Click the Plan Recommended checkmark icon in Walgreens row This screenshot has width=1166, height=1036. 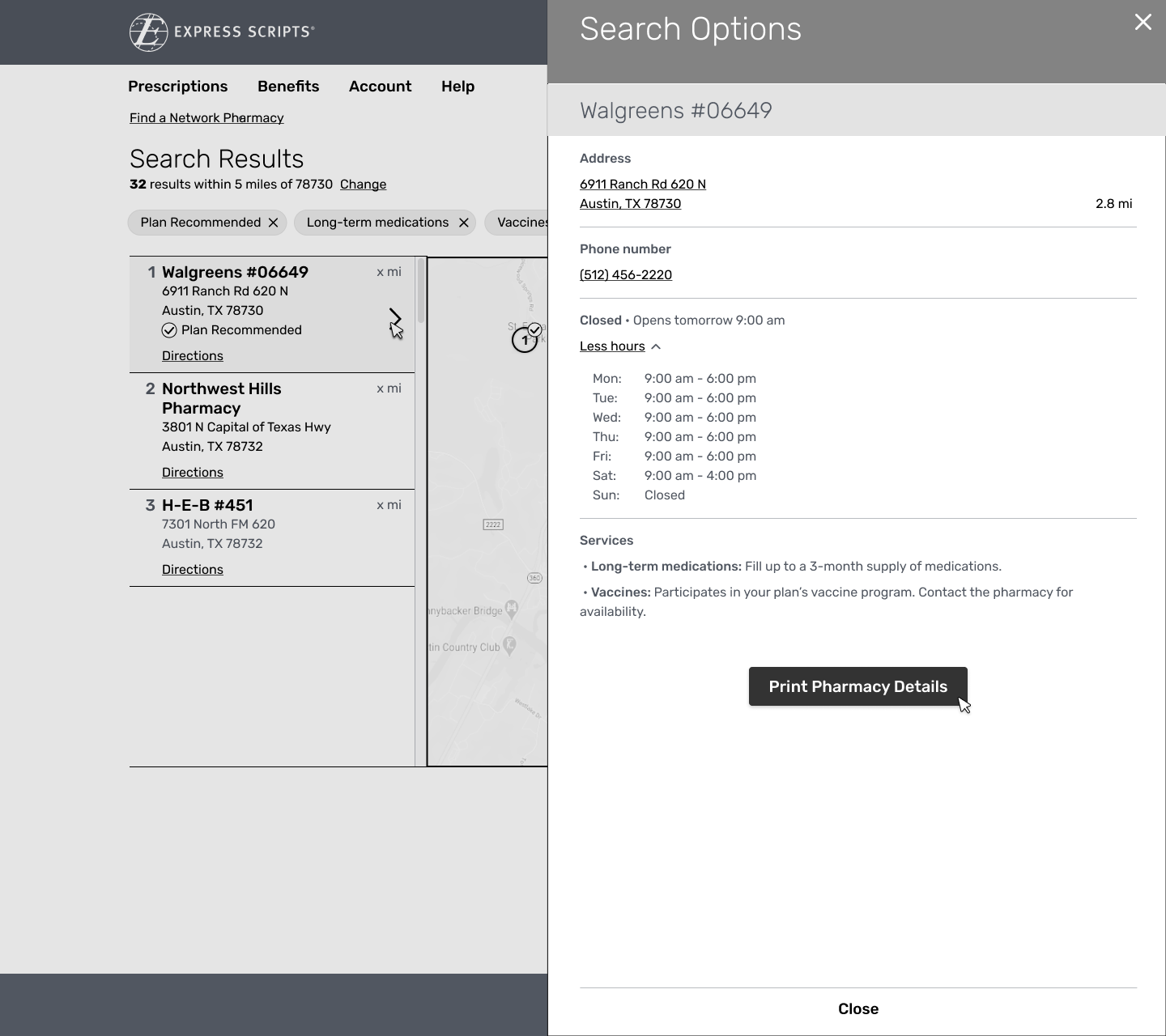[169, 330]
